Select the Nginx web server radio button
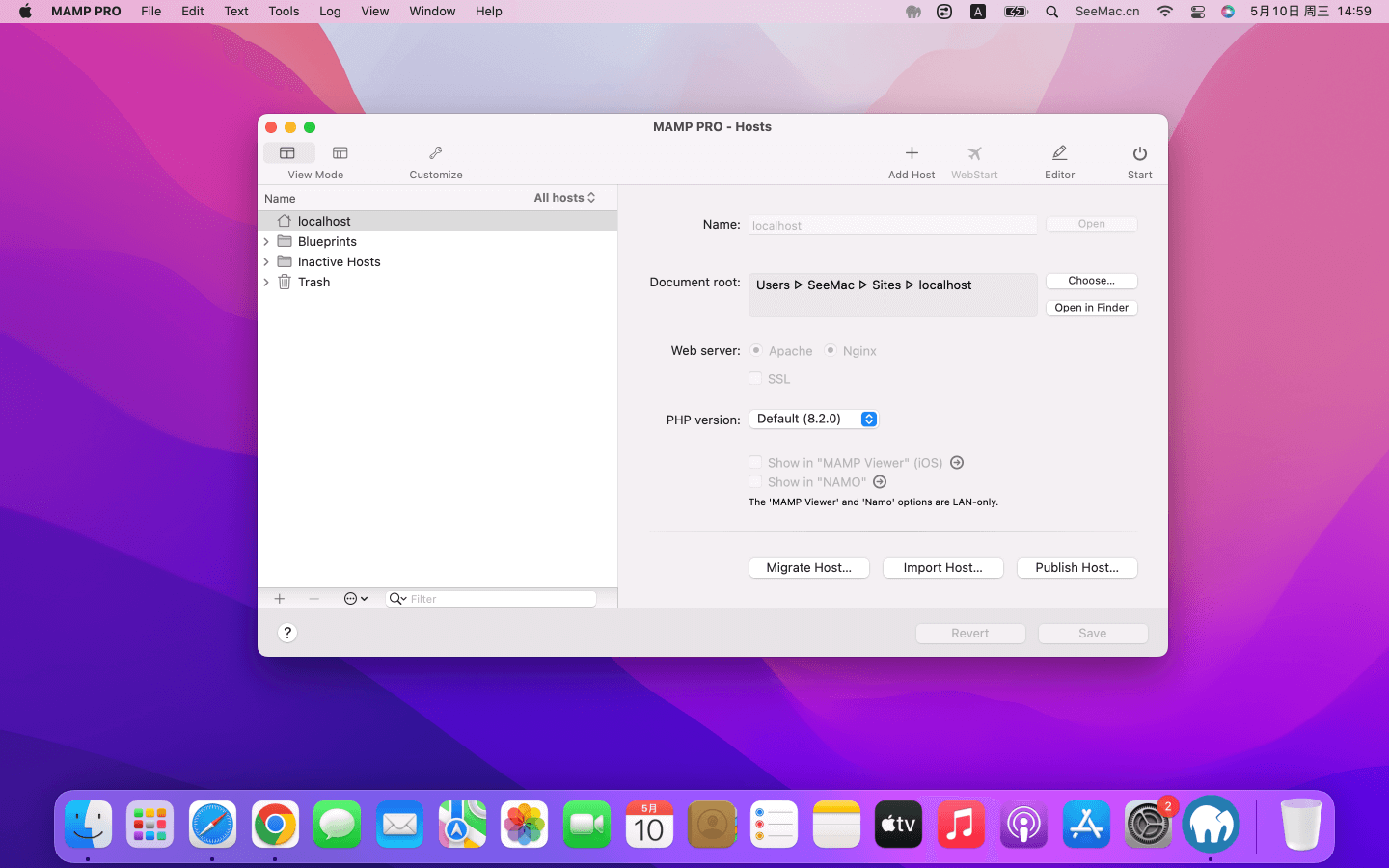This screenshot has height=868, width=1389. point(831,350)
